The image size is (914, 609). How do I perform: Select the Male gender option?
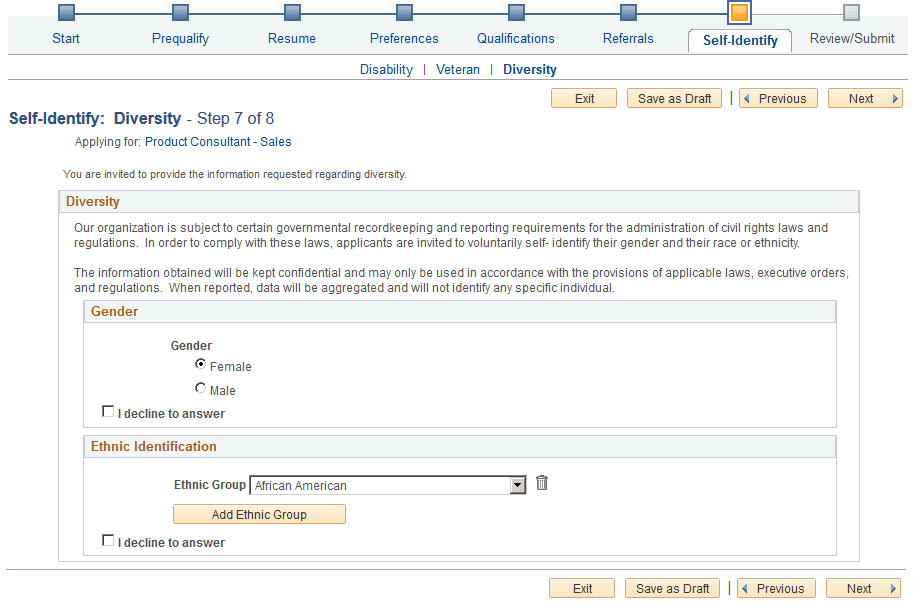pyautogui.click(x=200, y=388)
